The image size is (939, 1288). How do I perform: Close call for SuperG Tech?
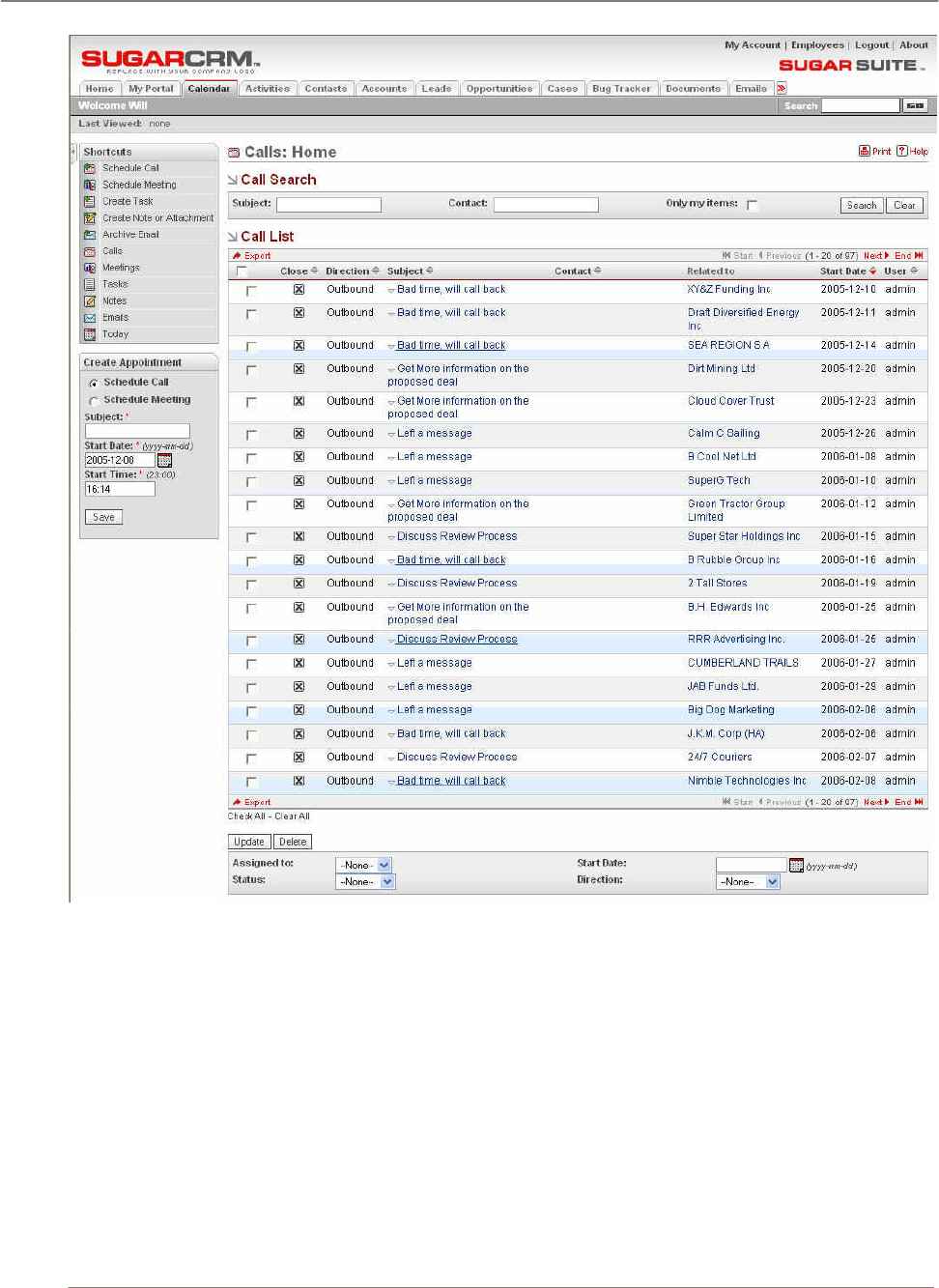pos(299,480)
